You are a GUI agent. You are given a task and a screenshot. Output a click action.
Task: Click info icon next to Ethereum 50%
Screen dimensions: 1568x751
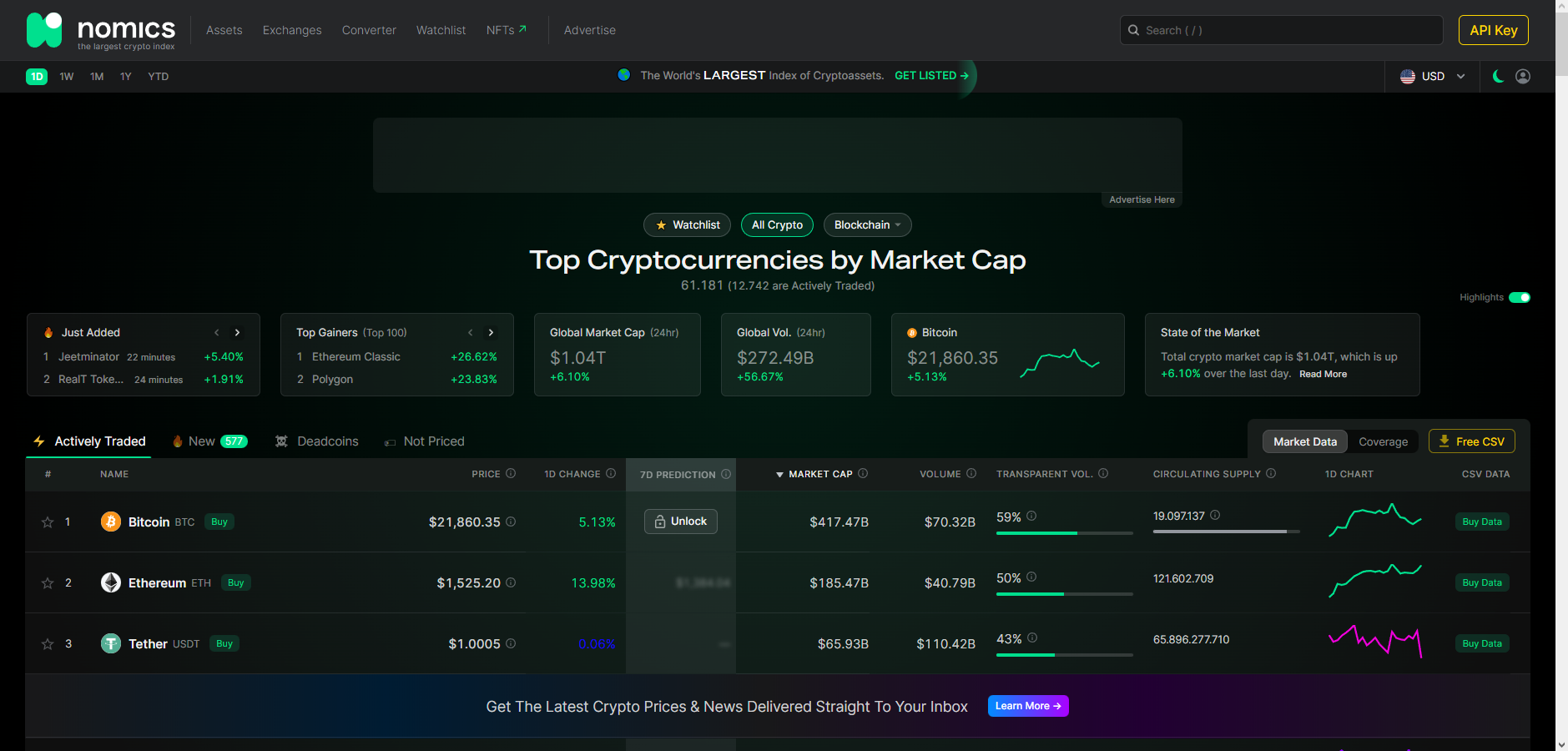pos(1031,577)
